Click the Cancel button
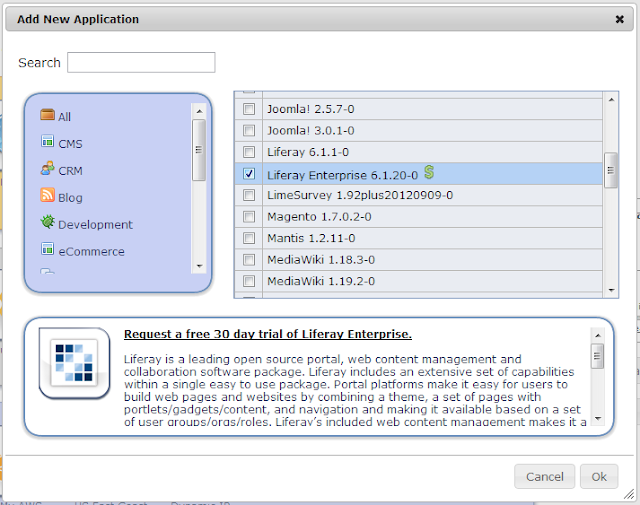The width and height of the screenshot is (640, 505). coord(544,476)
